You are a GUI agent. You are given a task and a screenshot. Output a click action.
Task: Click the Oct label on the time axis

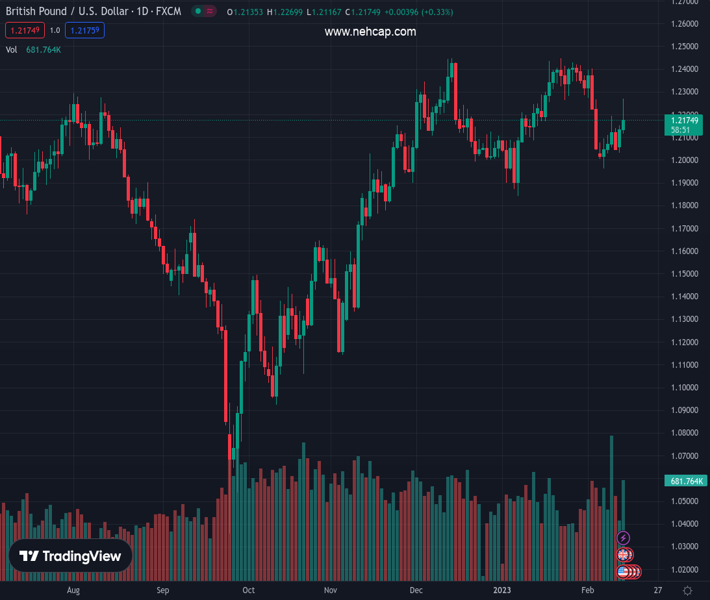(x=248, y=590)
